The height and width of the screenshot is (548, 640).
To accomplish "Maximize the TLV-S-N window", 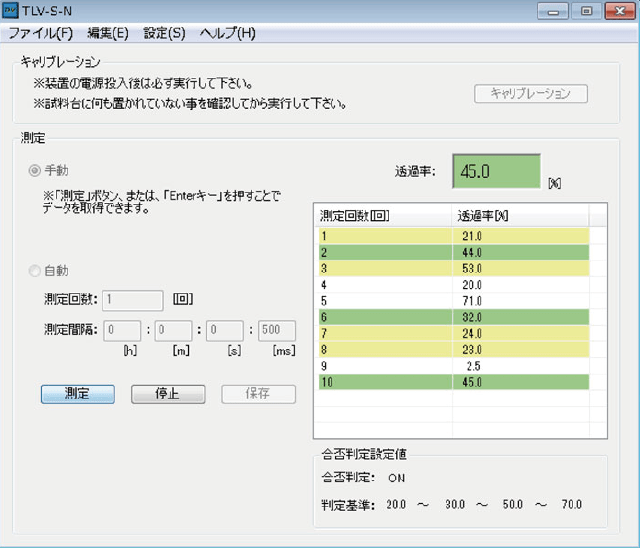I will click(586, 11).
